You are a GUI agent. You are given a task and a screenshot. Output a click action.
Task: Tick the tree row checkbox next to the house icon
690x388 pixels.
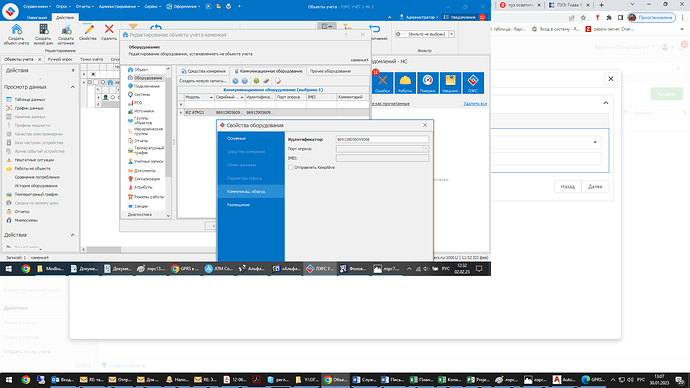(x=95, y=82)
